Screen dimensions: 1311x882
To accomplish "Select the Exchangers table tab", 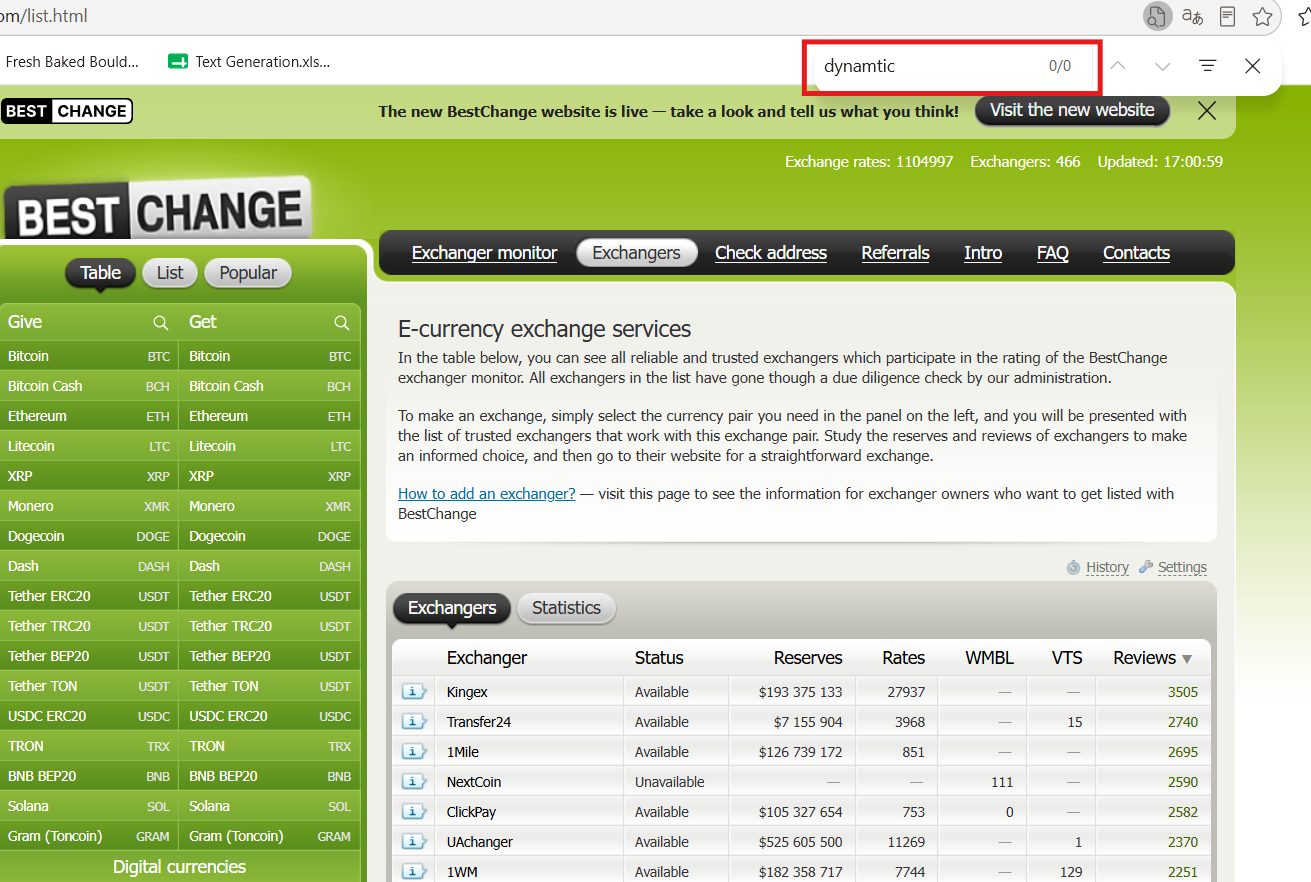I will 452,608.
